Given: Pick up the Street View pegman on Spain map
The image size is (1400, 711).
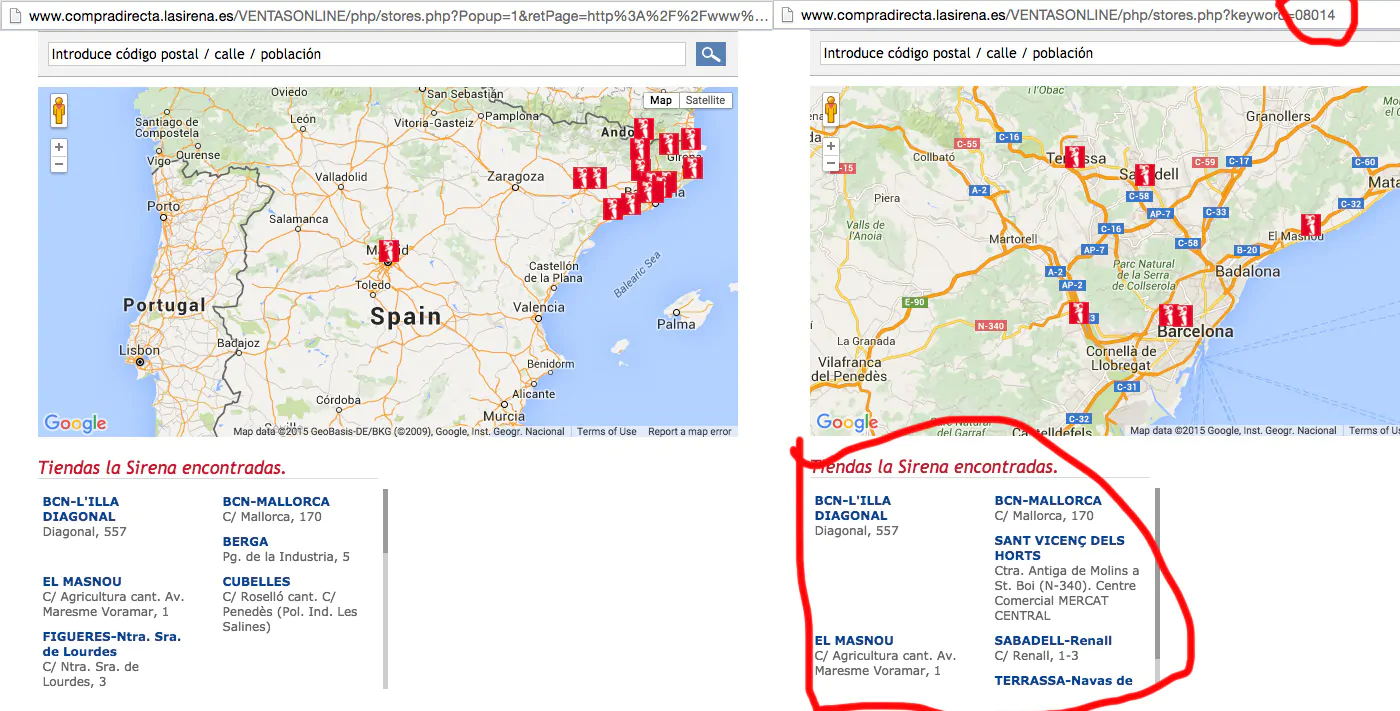Looking at the screenshot, I should point(59,110).
